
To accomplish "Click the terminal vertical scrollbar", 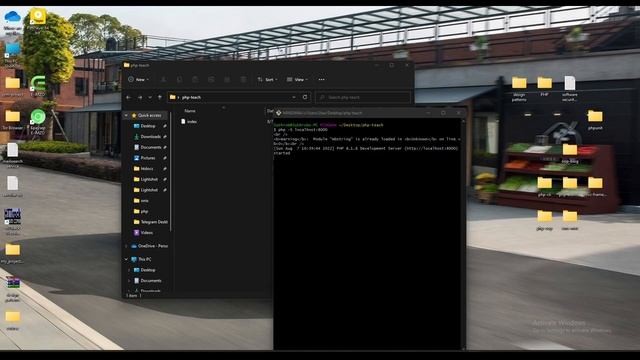I will click(x=463, y=235).
